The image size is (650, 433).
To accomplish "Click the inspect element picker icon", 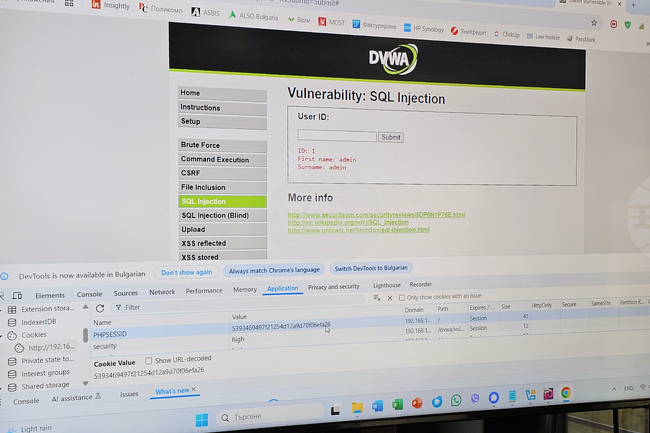I will pos(3,295).
